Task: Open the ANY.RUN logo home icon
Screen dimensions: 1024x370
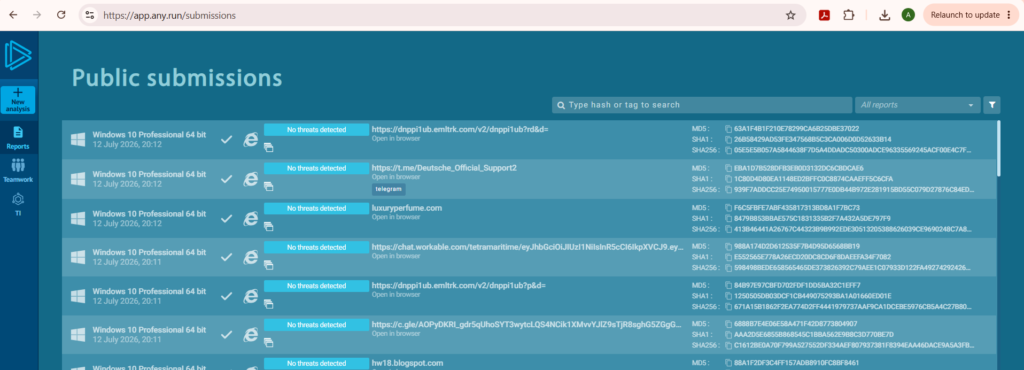Action: 18,55
